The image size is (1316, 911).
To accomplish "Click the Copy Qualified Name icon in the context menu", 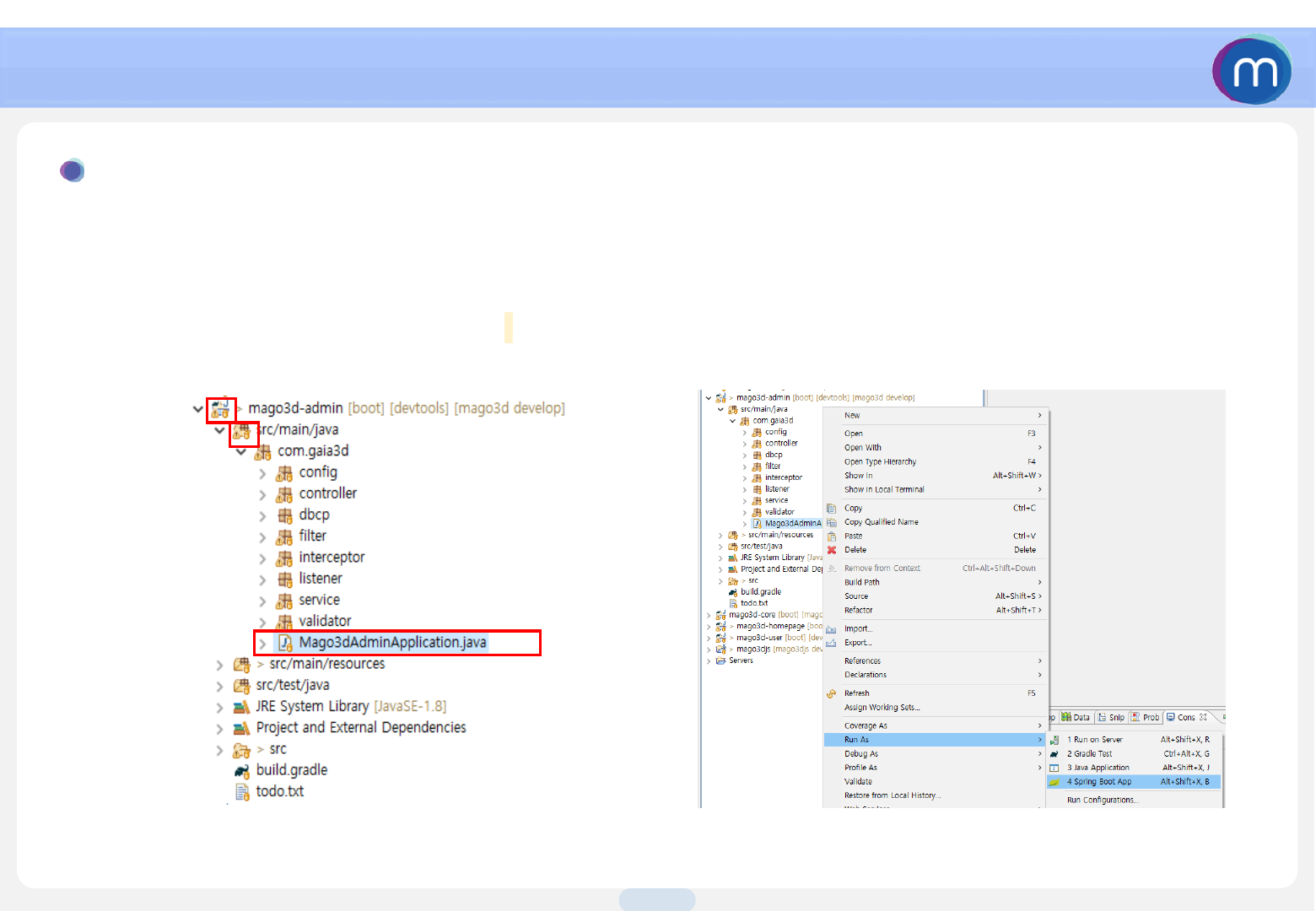I will (x=832, y=522).
